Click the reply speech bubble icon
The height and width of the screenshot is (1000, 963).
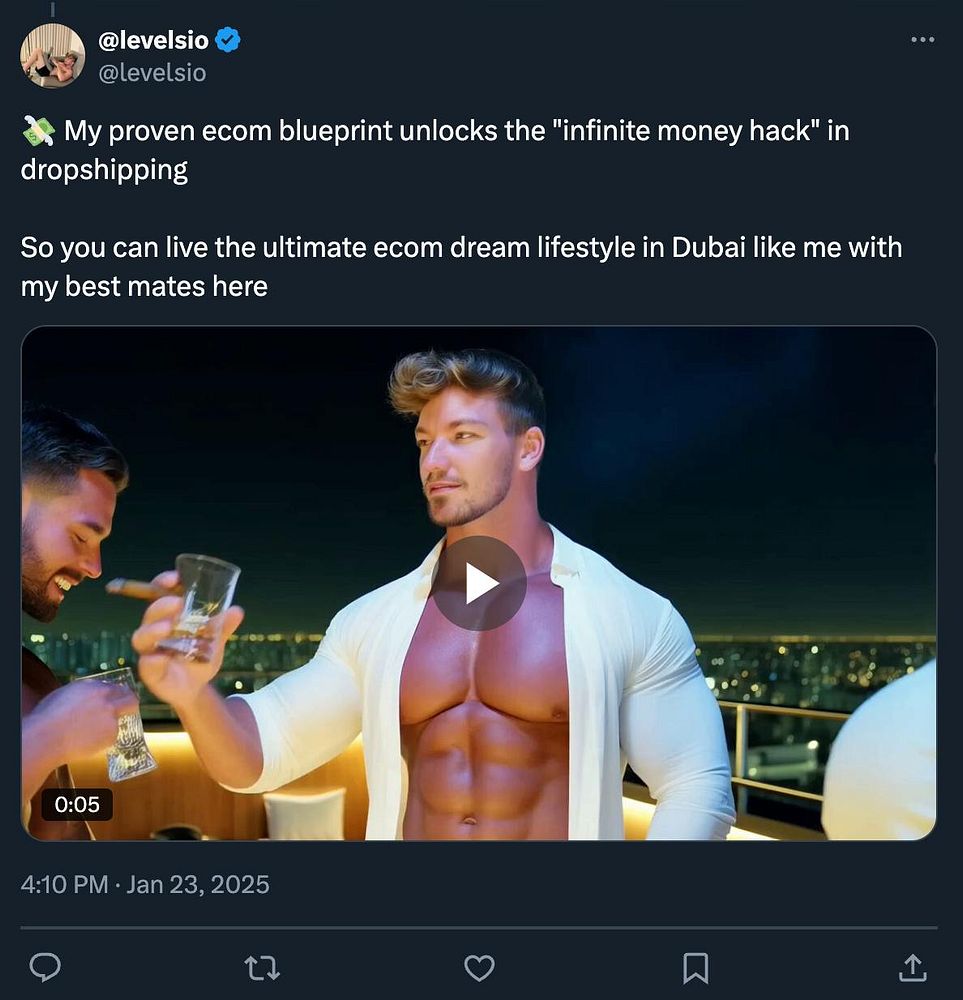(x=45, y=967)
